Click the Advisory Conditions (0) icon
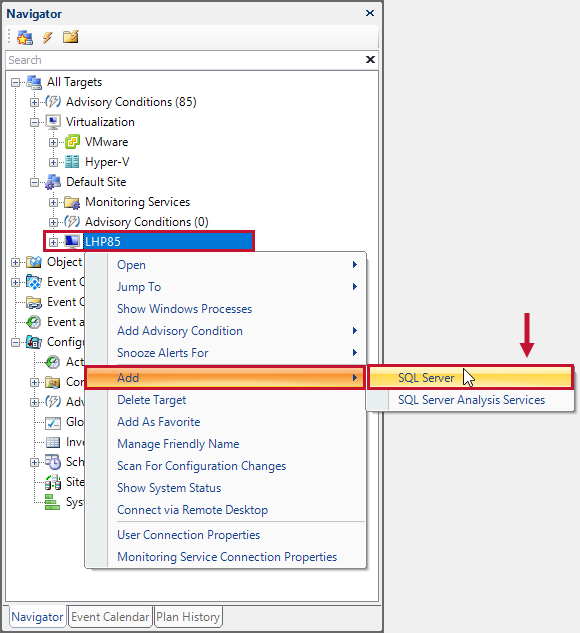 coord(72,222)
